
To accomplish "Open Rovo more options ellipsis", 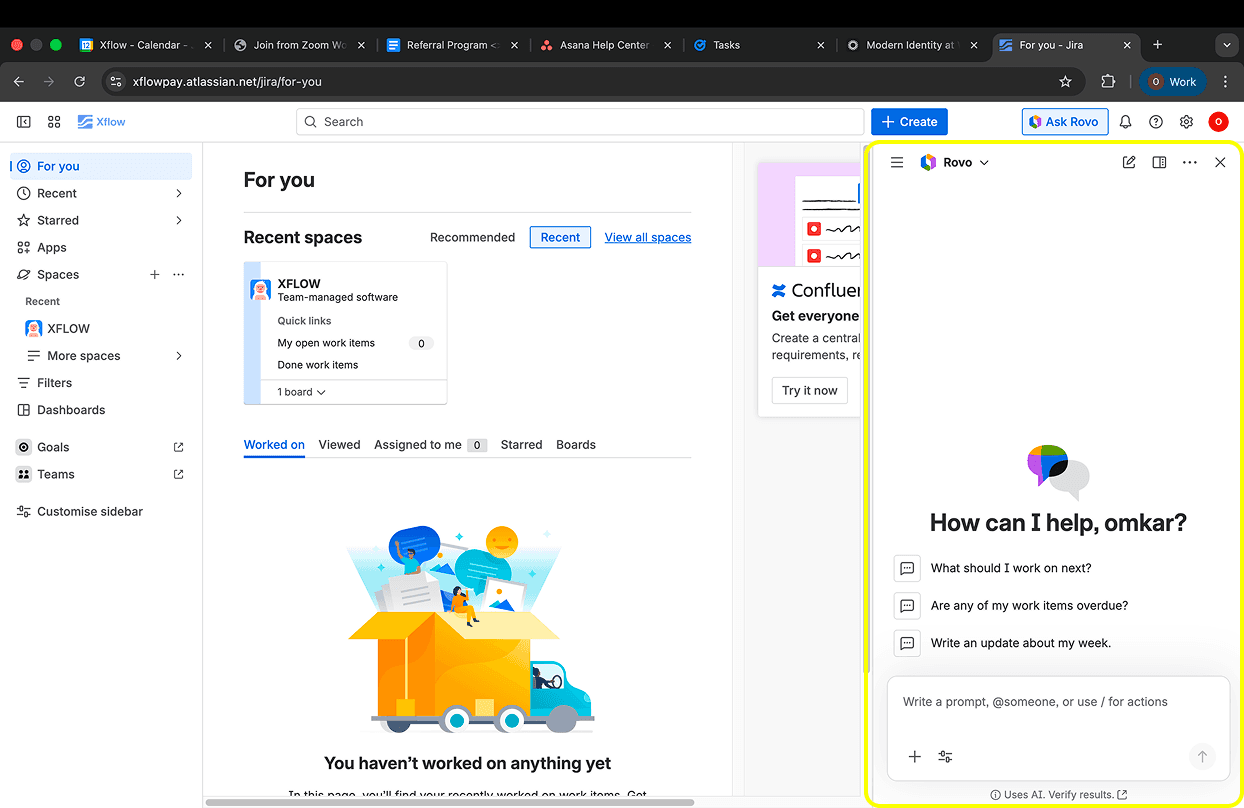I will point(1189,162).
